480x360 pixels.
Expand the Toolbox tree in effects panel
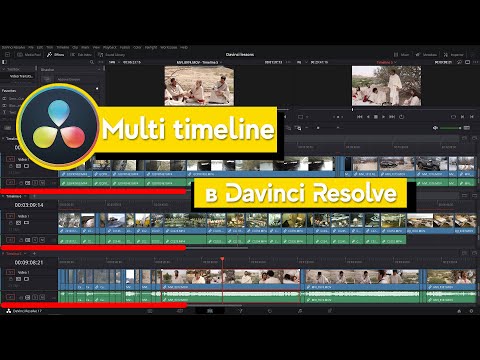(x=4, y=69)
